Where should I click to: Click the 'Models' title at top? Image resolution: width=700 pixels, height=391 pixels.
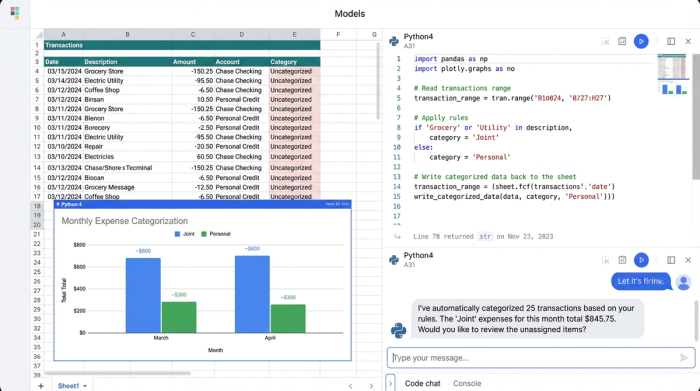(350, 14)
